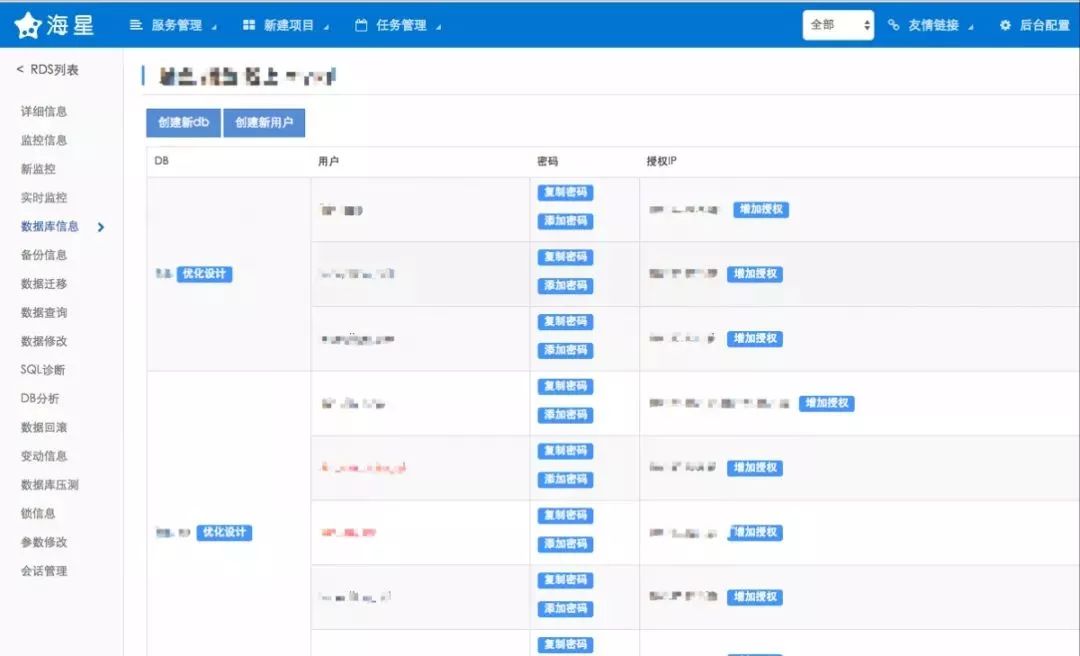The height and width of the screenshot is (656, 1080).
Task: Open the 友情链接 dropdown arrow
Action: (970, 27)
